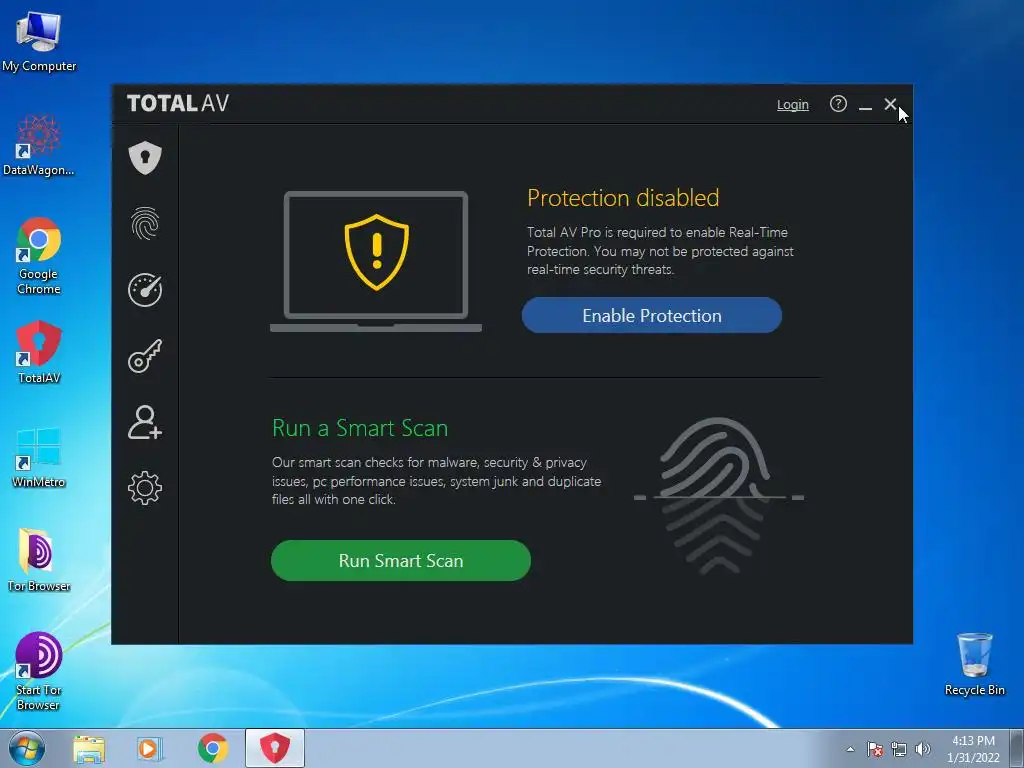The width and height of the screenshot is (1024, 768).
Task: Click the large fingerprint scan graphic
Action: point(718,496)
